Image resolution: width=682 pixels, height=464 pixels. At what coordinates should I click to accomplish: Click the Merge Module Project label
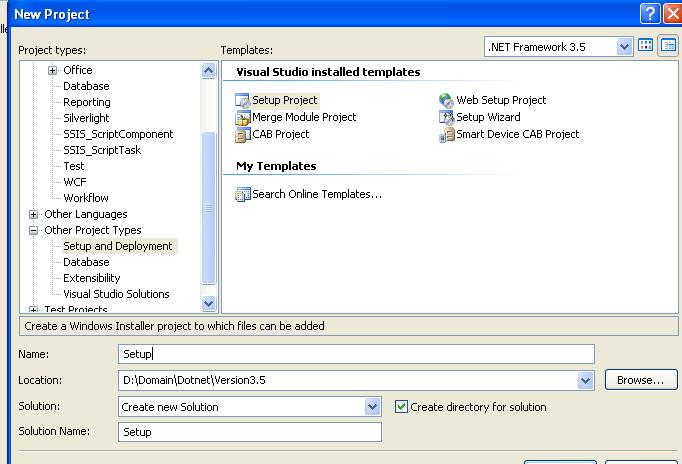[304, 117]
